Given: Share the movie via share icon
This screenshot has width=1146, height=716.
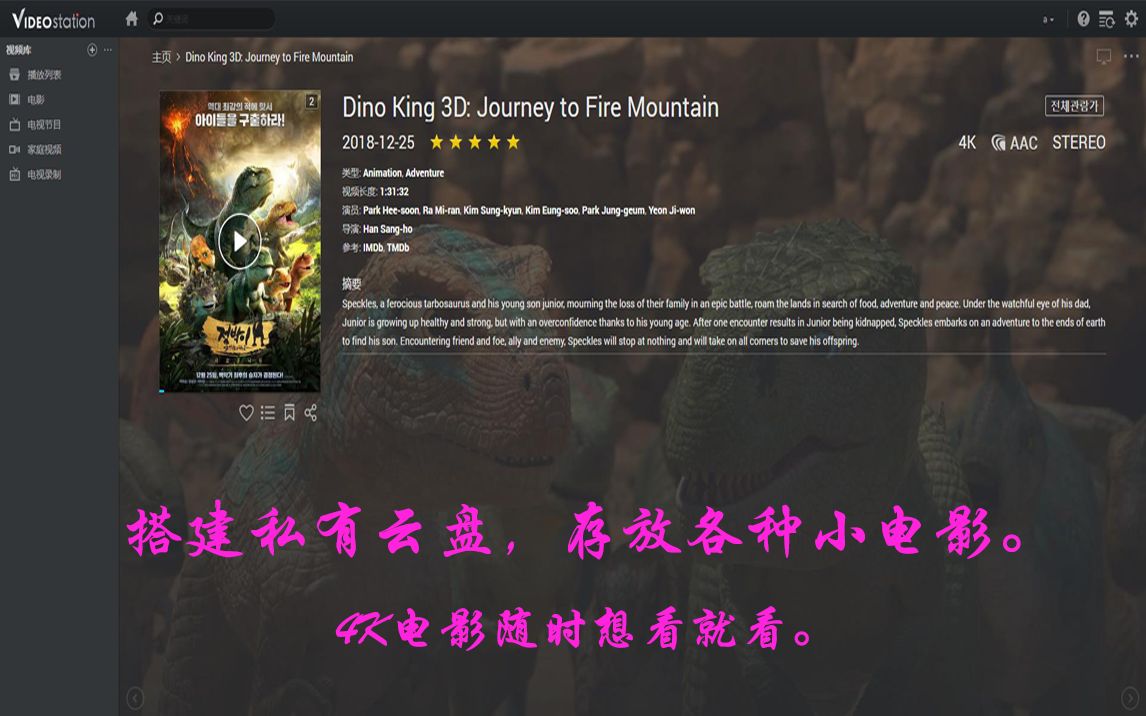Looking at the screenshot, I should pos(311,413).
